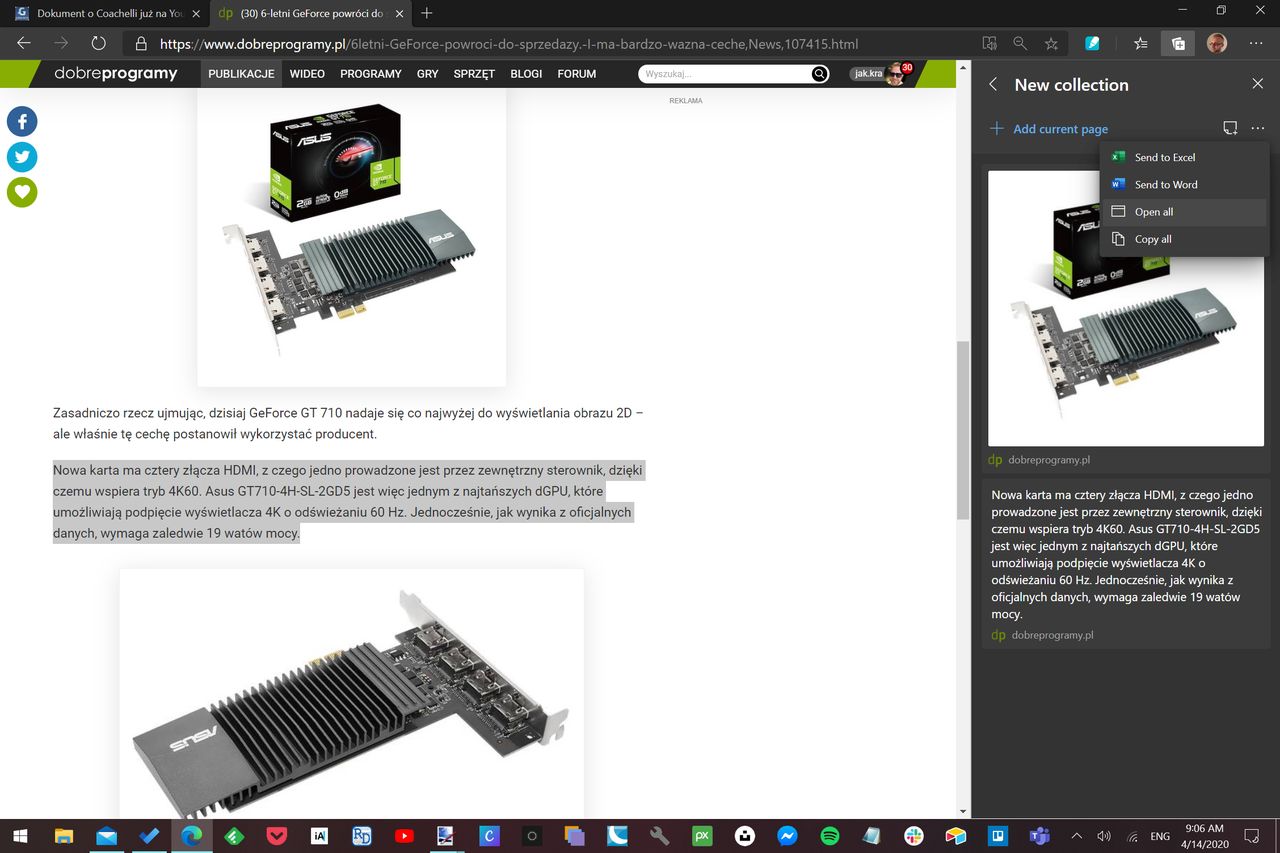
Task: Click the zoom magnifier in the address bar
Action: tap(1020, 44)
